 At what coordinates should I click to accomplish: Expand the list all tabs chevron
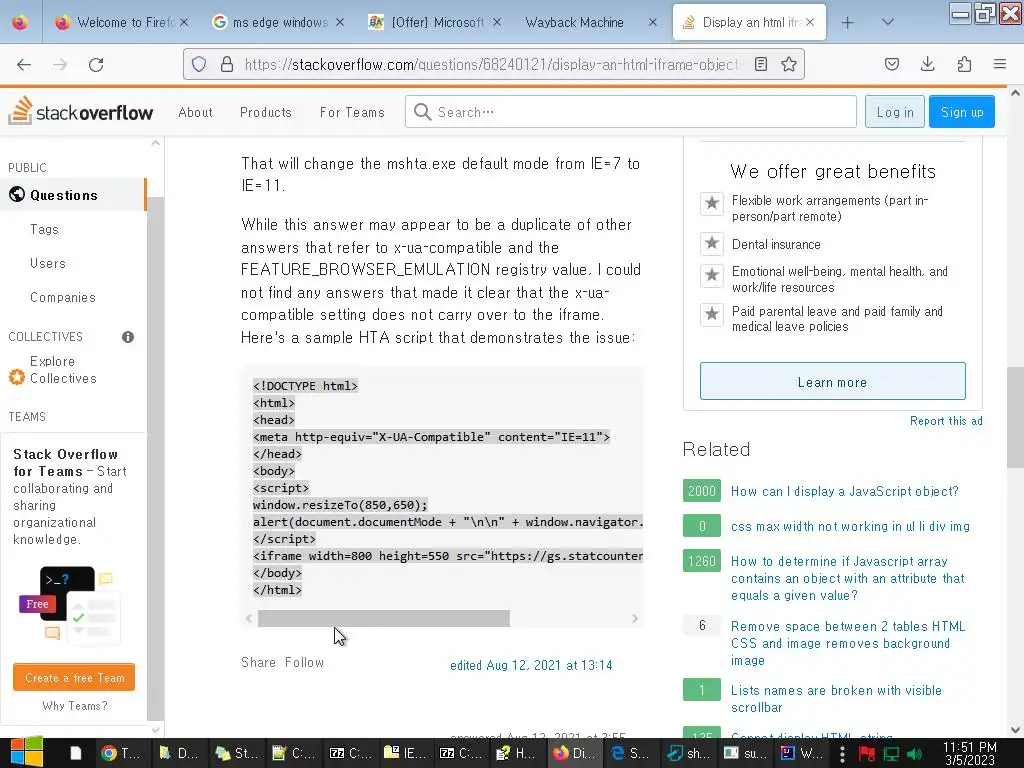[888, 22]
